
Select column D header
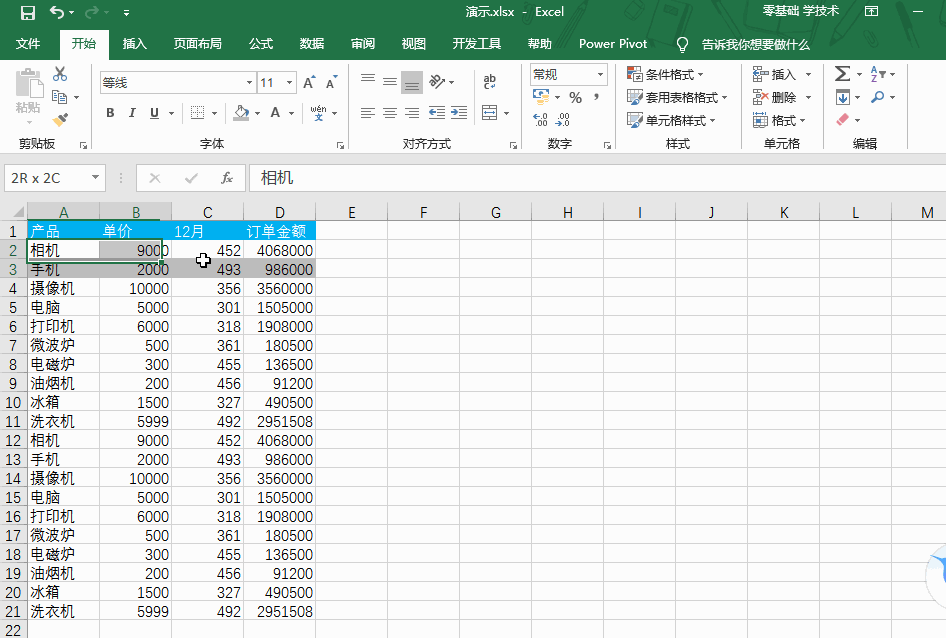click(x=279, y=212)
